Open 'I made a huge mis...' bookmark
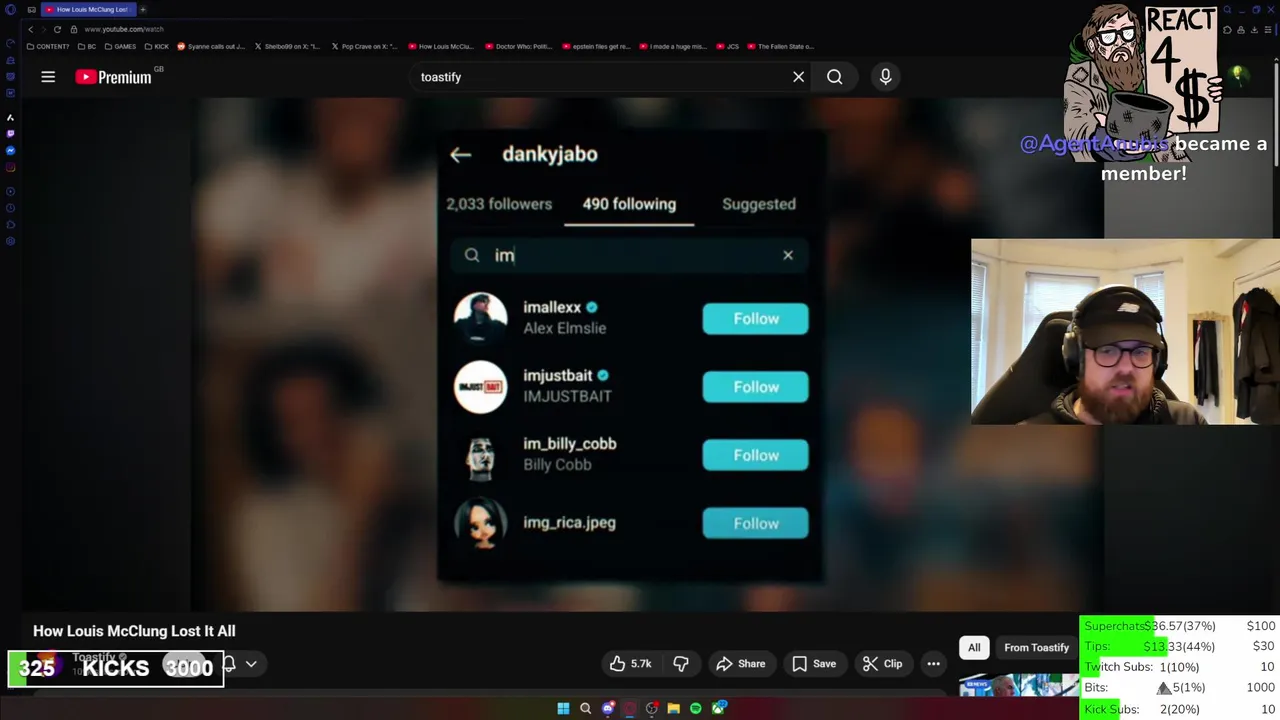 [673, 46]
